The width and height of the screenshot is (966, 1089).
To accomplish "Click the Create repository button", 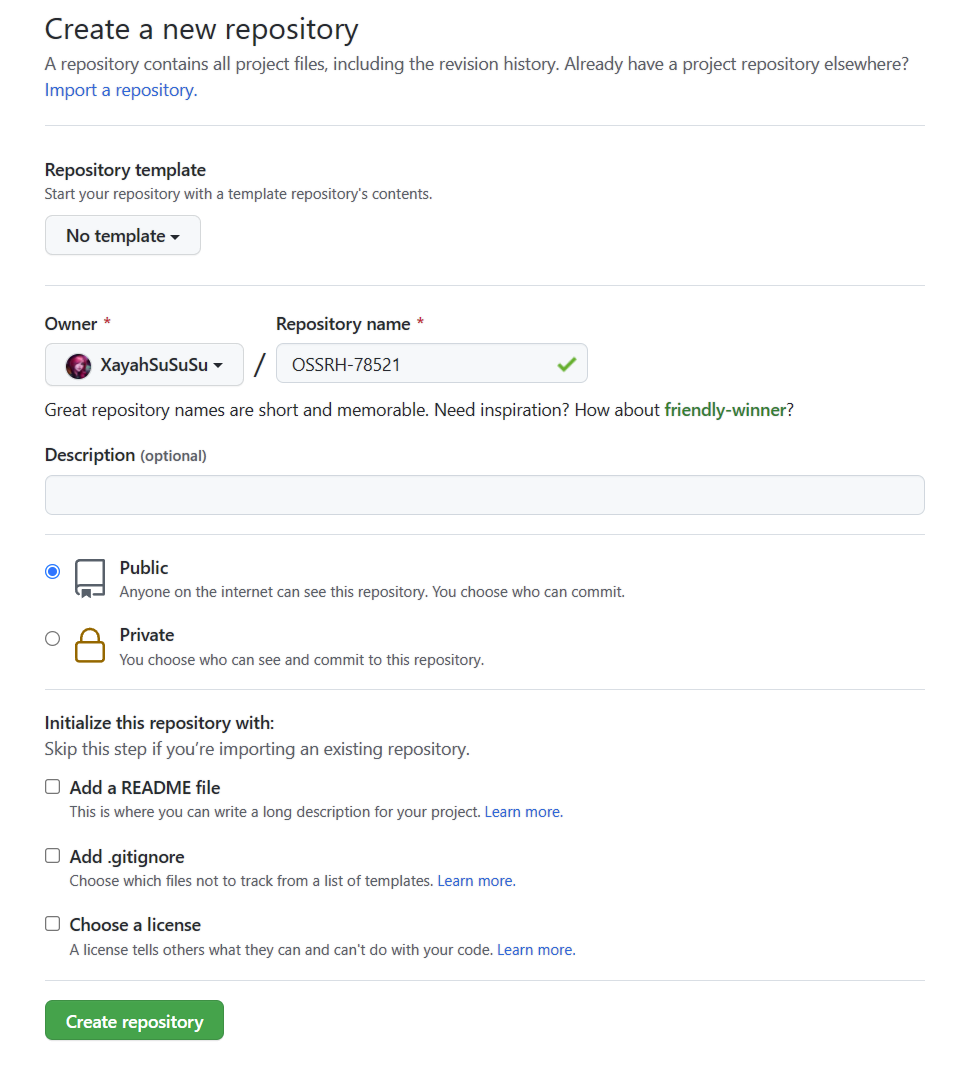I will click(134, 1021).
